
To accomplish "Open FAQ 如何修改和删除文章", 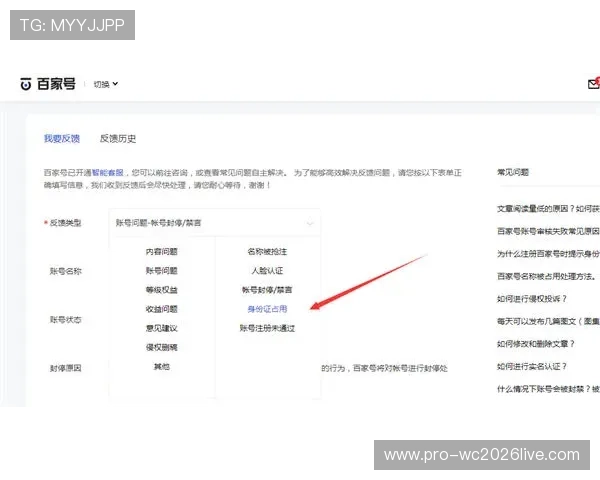I will point(536,344).
